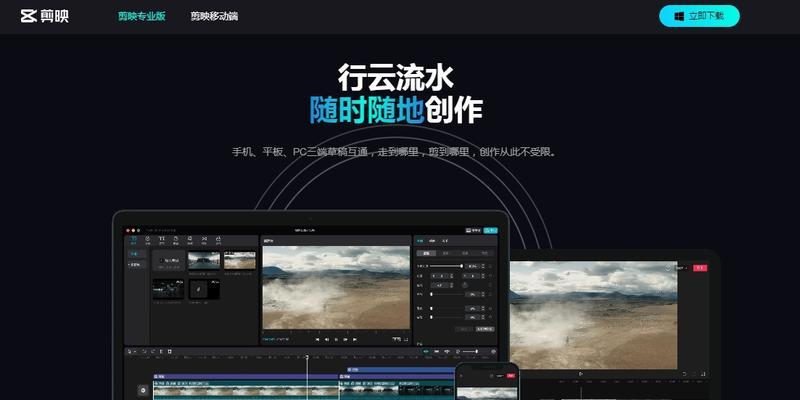Click the fullscreen icon at the tablet preview's bottom right
Image resolution: width=800 pixels, height=400 pixels.
pos(703,374)
